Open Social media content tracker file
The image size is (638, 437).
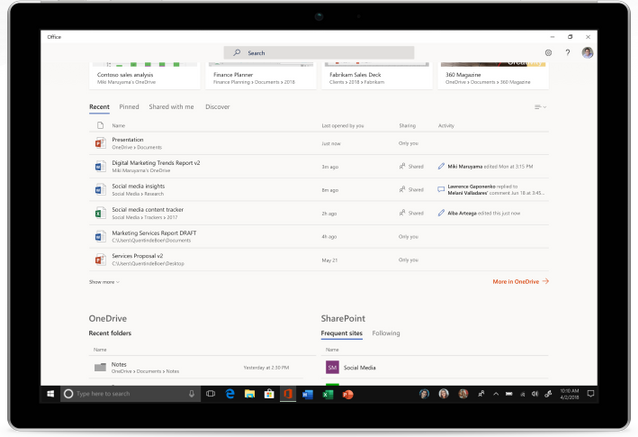coord(147,210)
